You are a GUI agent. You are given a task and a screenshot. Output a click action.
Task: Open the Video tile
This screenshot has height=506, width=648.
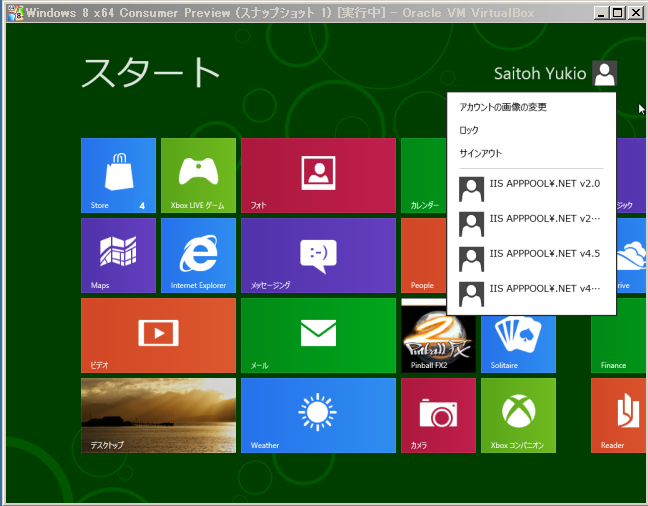click(158, 335)
